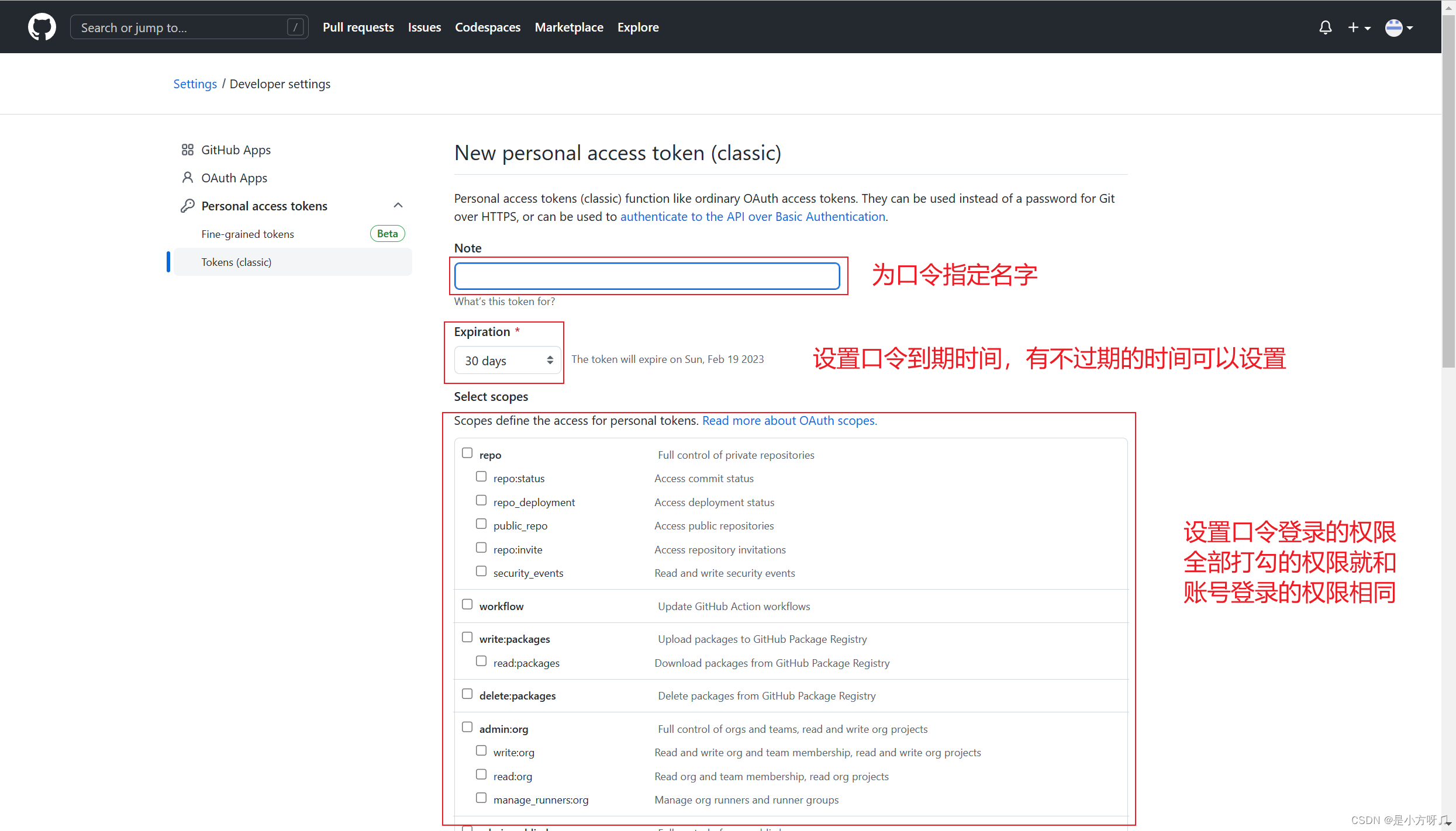Click the slash shortcut icon in search

[x=296, y=27]
